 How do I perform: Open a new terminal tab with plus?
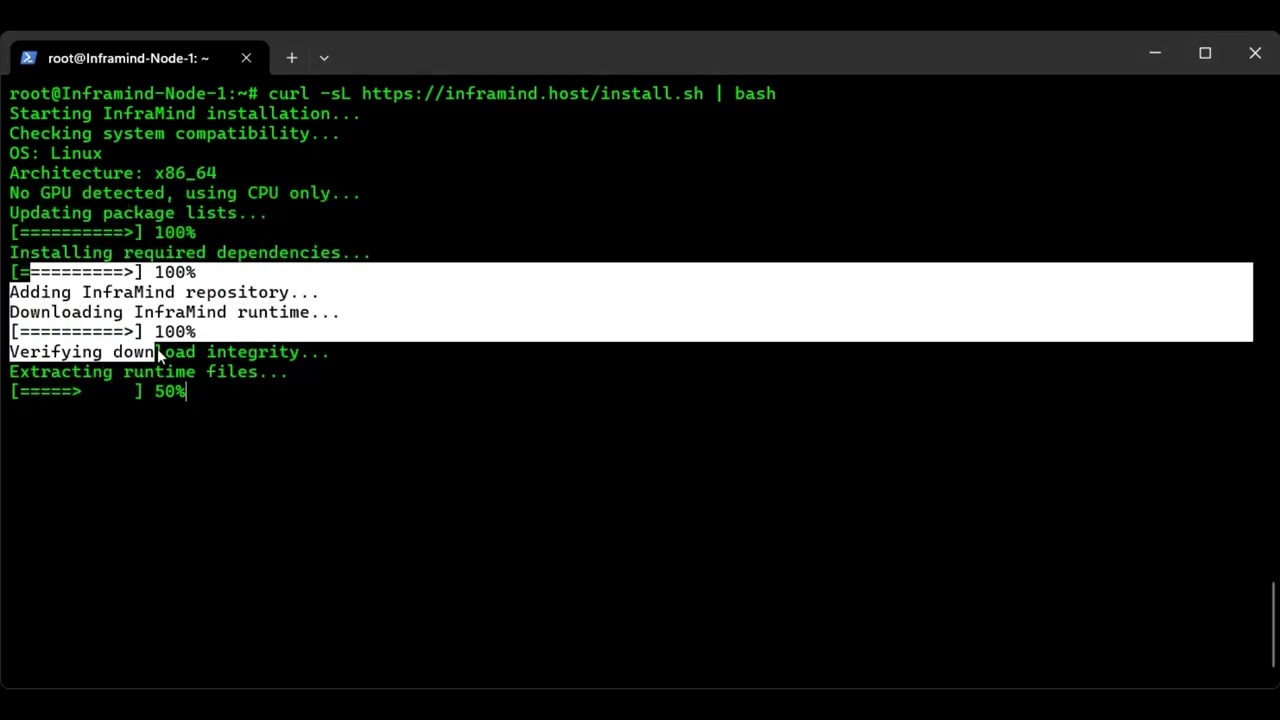point(291,58)
